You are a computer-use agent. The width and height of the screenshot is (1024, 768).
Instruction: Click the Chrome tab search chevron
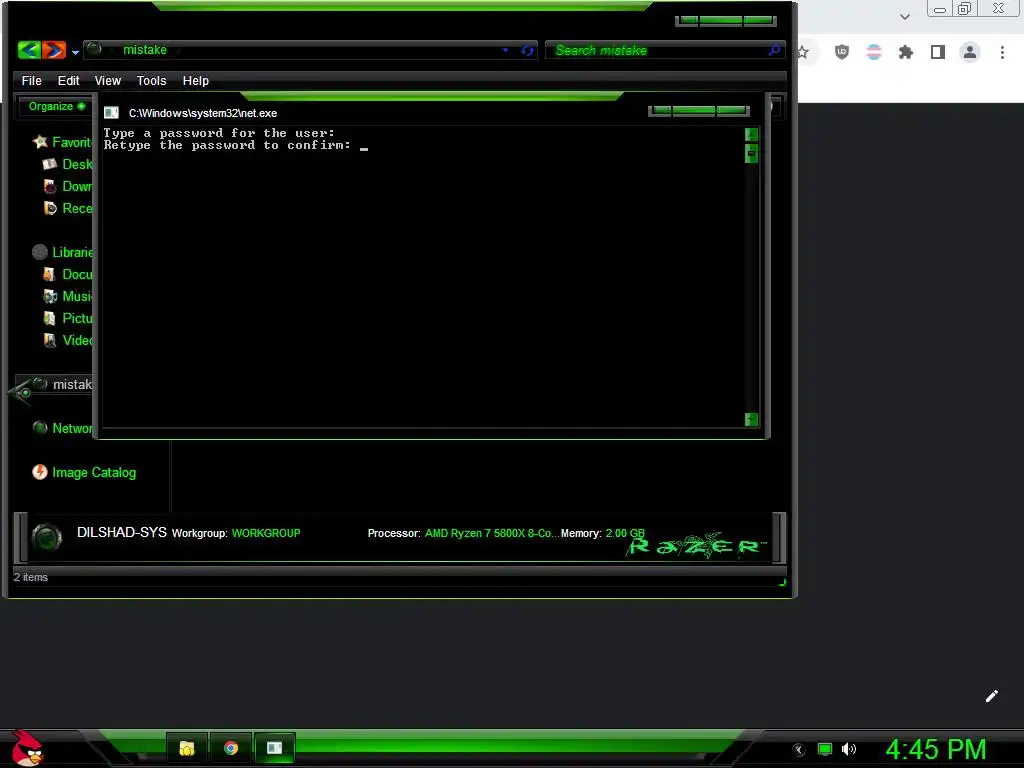[904, 17]
